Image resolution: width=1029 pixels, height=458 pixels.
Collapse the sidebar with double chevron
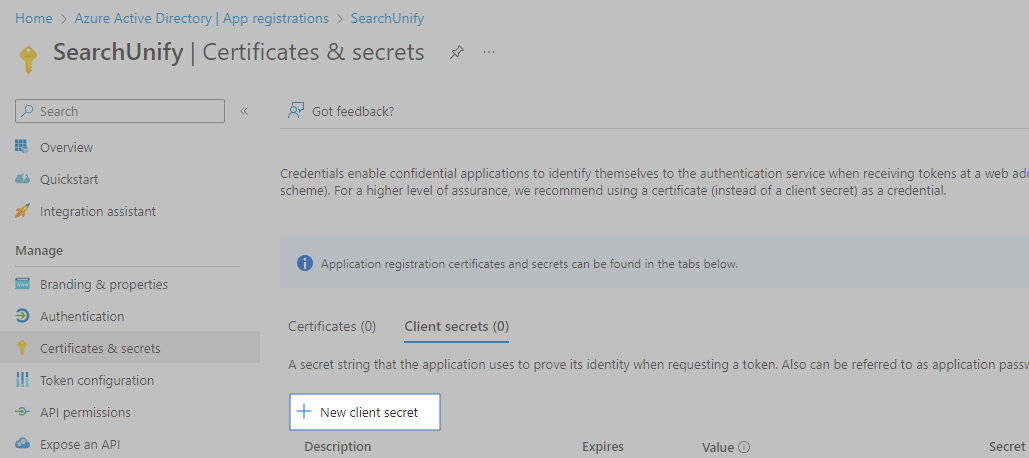coord(244,111)
